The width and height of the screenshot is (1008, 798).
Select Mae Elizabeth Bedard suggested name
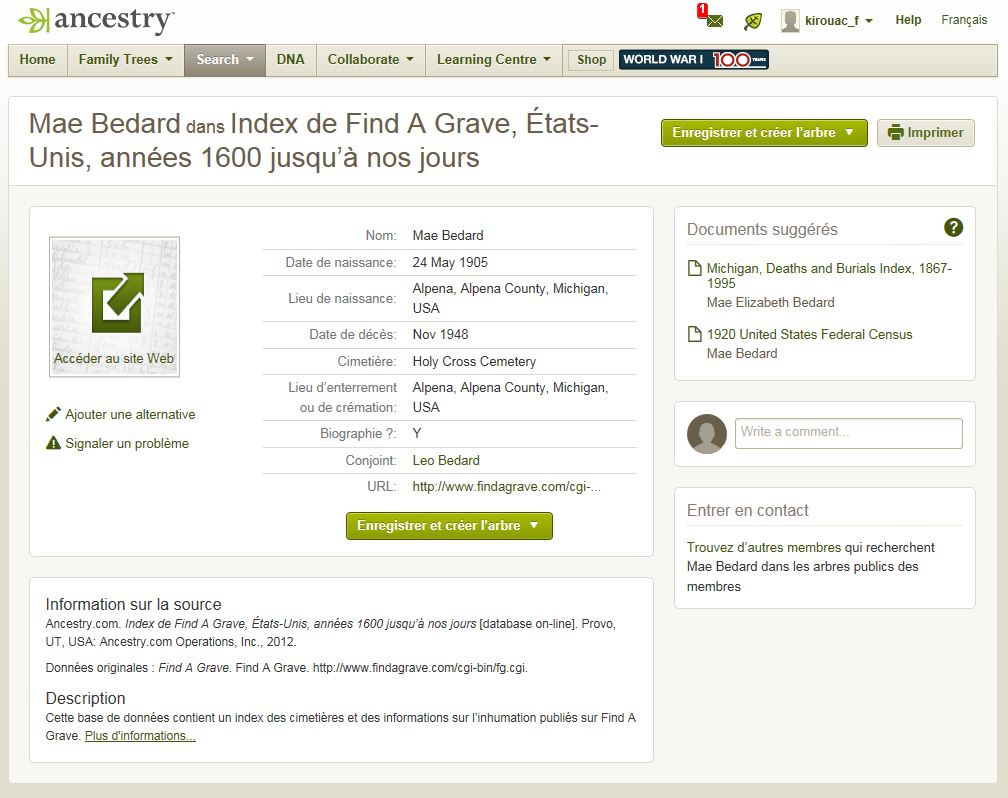(770, 302)
